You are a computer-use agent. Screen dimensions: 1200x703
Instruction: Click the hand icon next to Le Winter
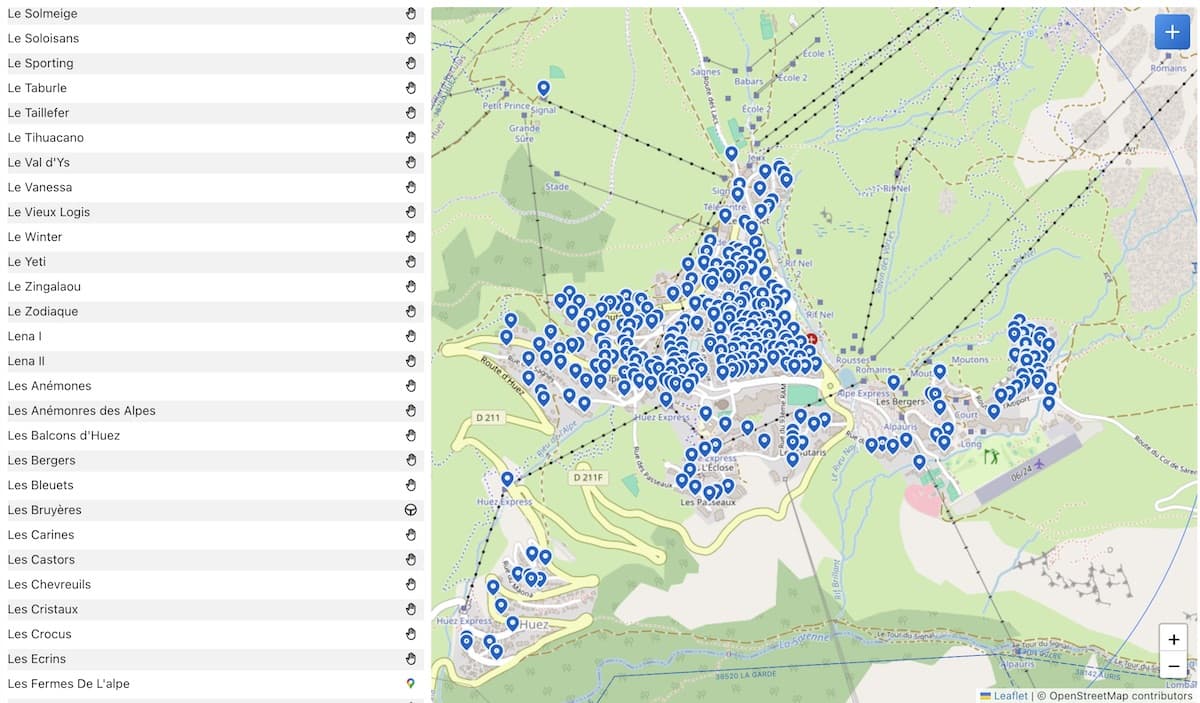point(411,236)
